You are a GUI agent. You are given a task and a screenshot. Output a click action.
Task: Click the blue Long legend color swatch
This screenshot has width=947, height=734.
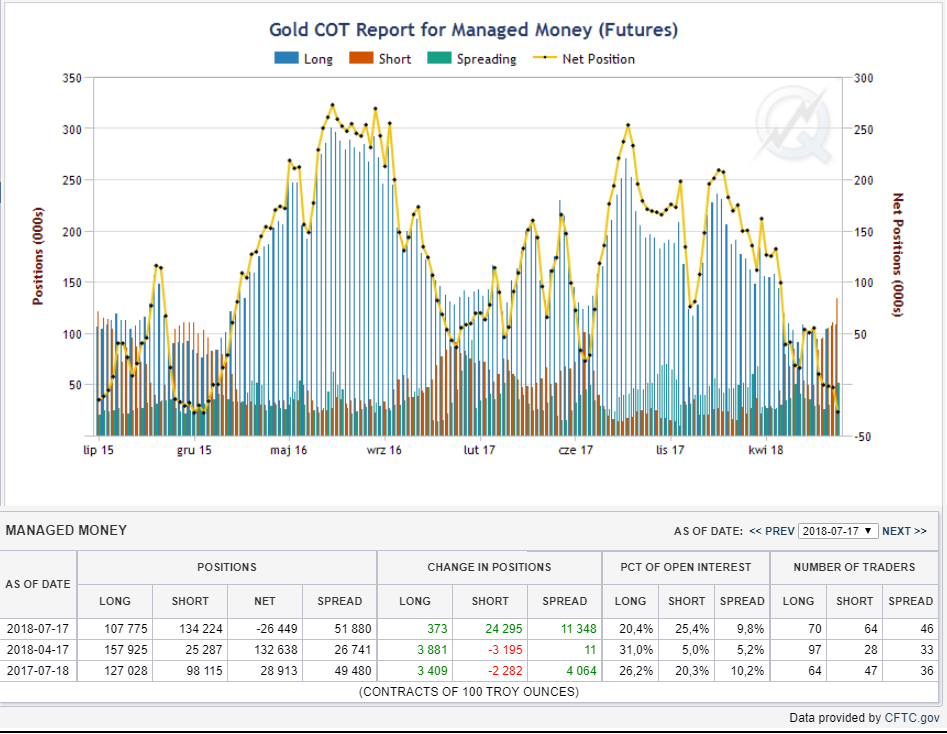pos(286,58)
